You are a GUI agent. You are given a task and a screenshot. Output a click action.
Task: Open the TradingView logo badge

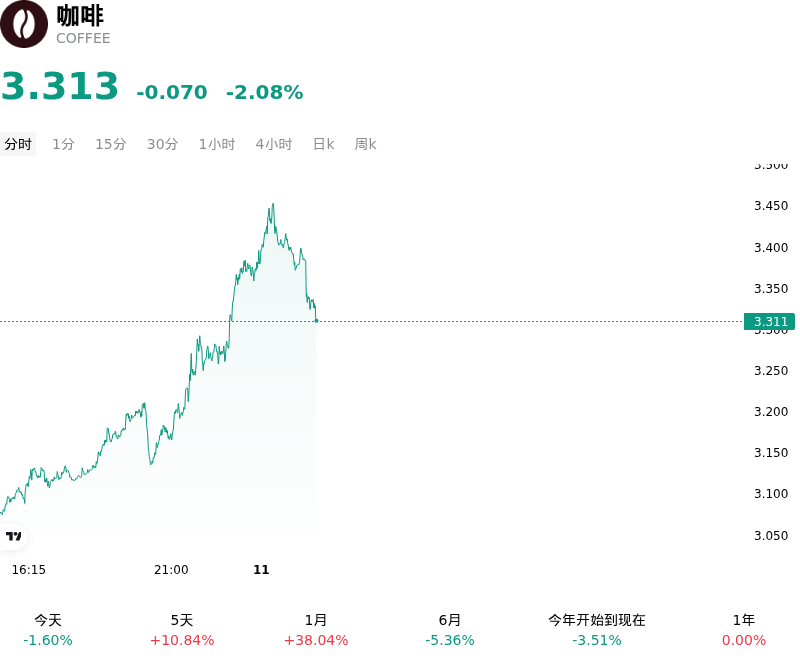13,536
